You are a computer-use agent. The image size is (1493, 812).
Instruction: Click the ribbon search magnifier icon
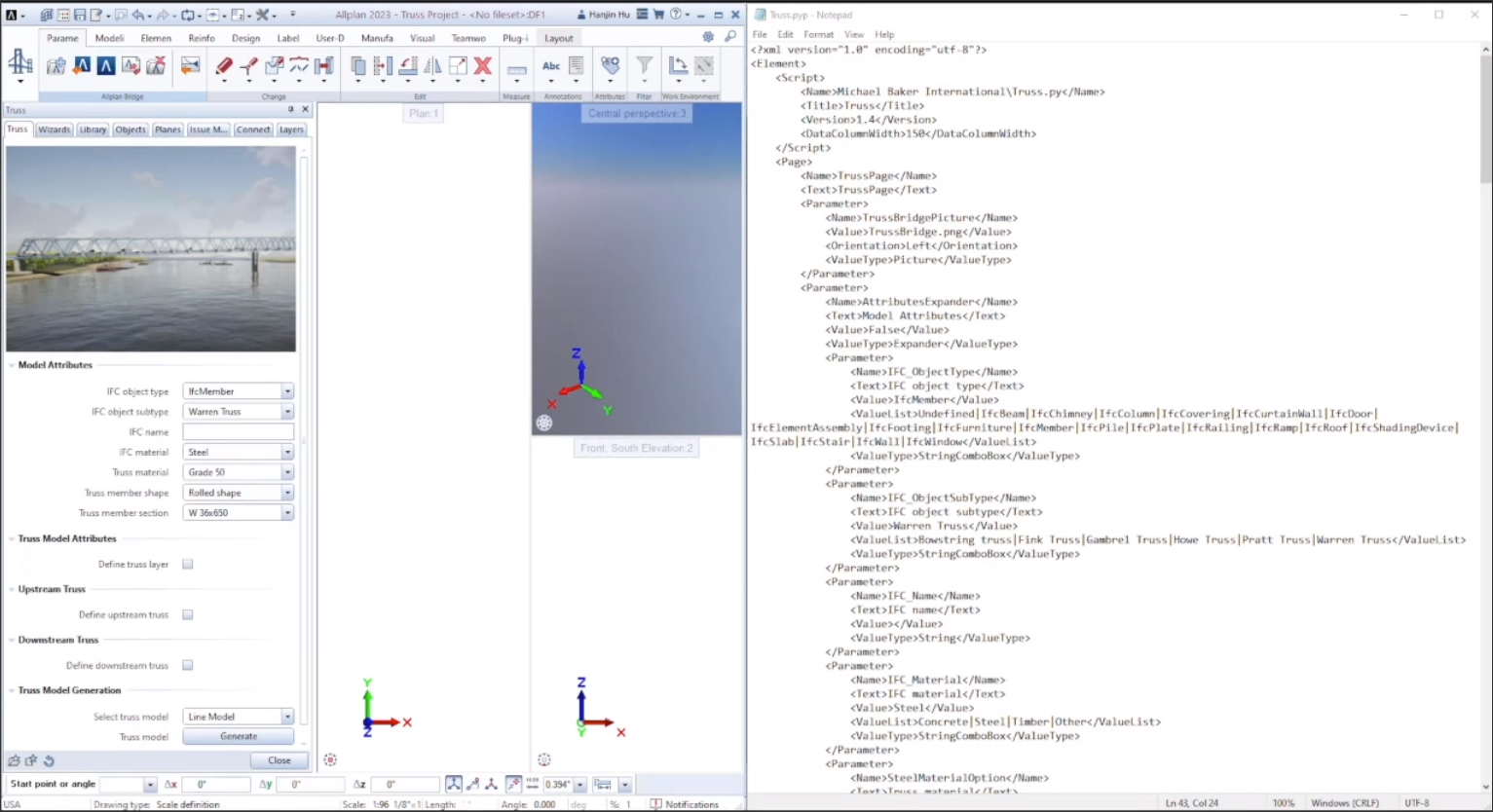(x=730, y=37)
